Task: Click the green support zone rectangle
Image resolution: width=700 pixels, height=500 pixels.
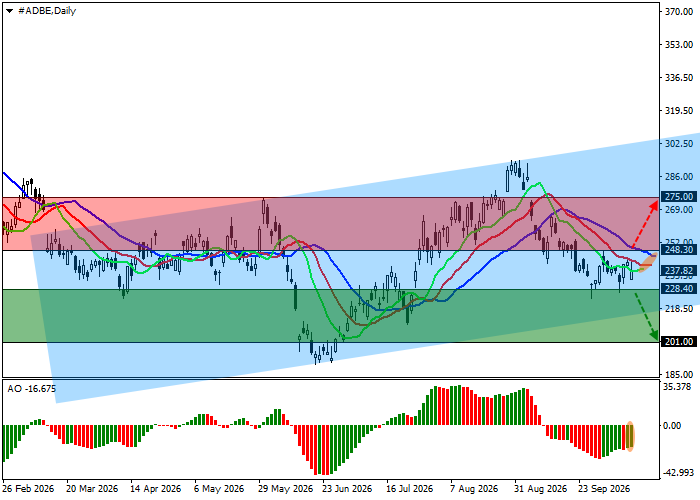Action: click(x=331, y=316)
